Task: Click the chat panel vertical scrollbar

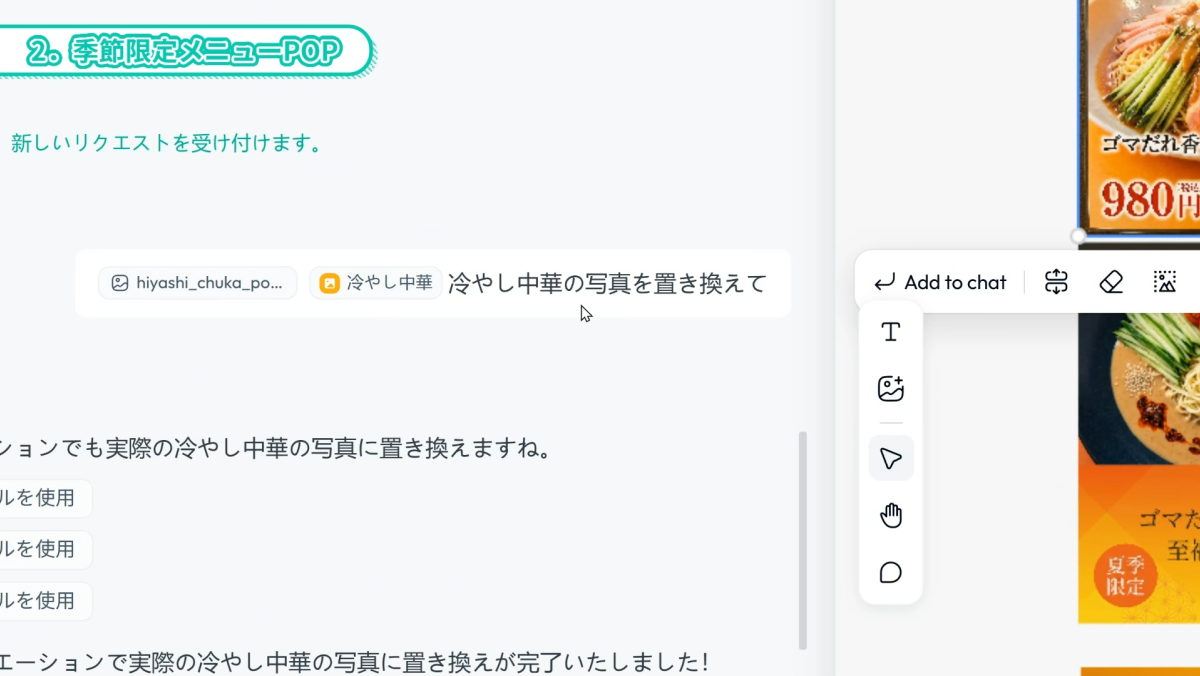Action: (802, 540)
